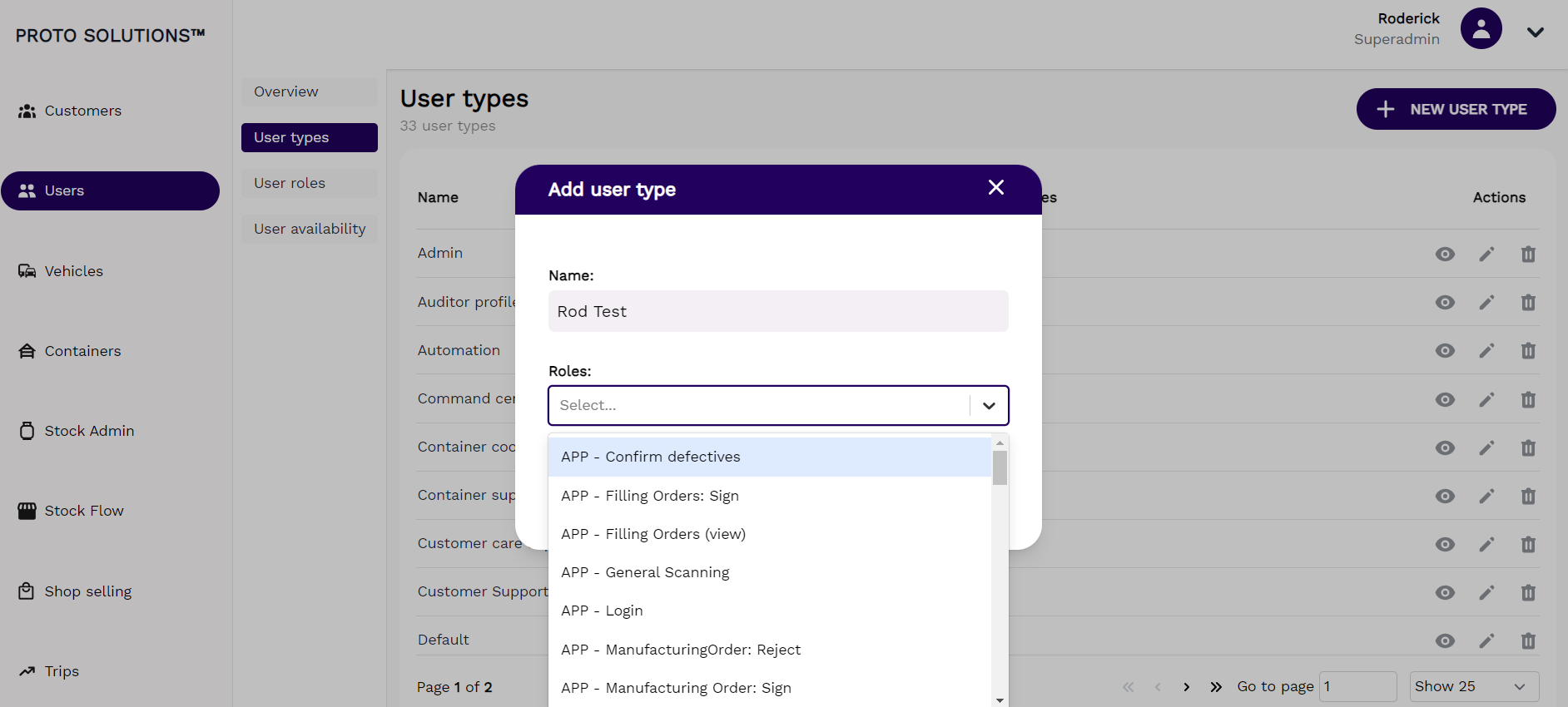Open Stock Admin from the sidebar
The width and height of the screenshot is (1568, 707).
click(77, 431)
